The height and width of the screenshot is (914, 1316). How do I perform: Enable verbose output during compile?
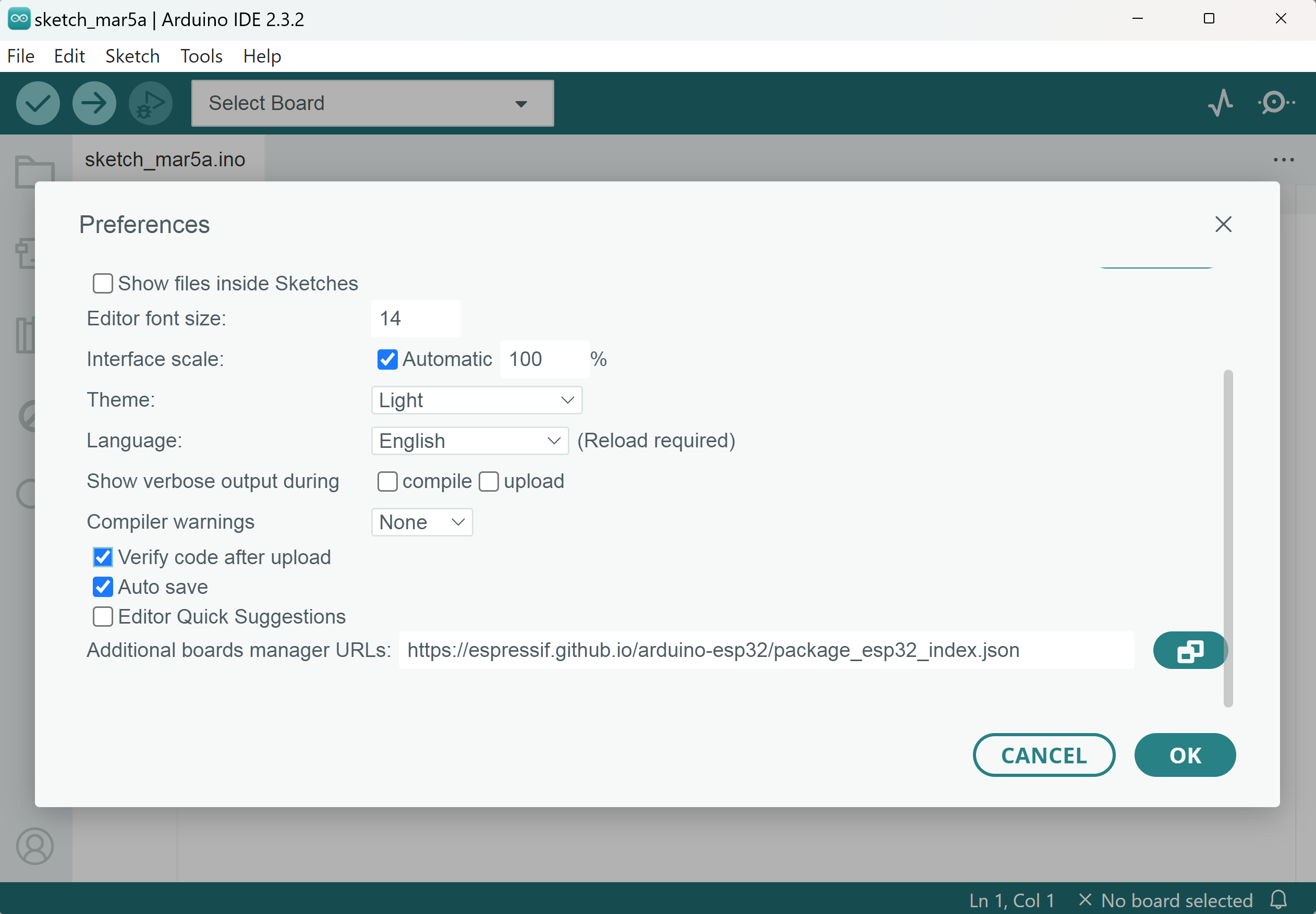click(x=387, y=481)
